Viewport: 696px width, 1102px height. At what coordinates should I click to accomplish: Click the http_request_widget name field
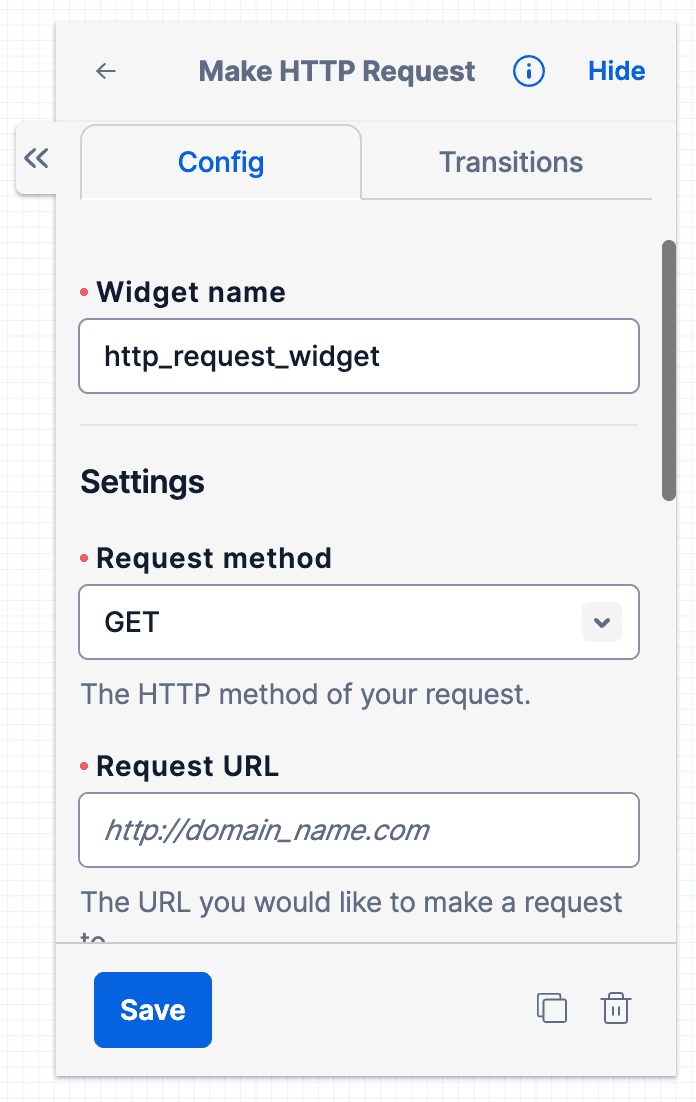click(x=359, y=356)
